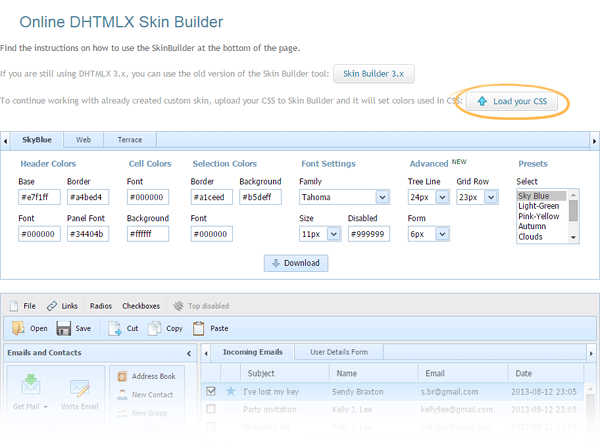Sort emails by Email column header

pos(463,373)
